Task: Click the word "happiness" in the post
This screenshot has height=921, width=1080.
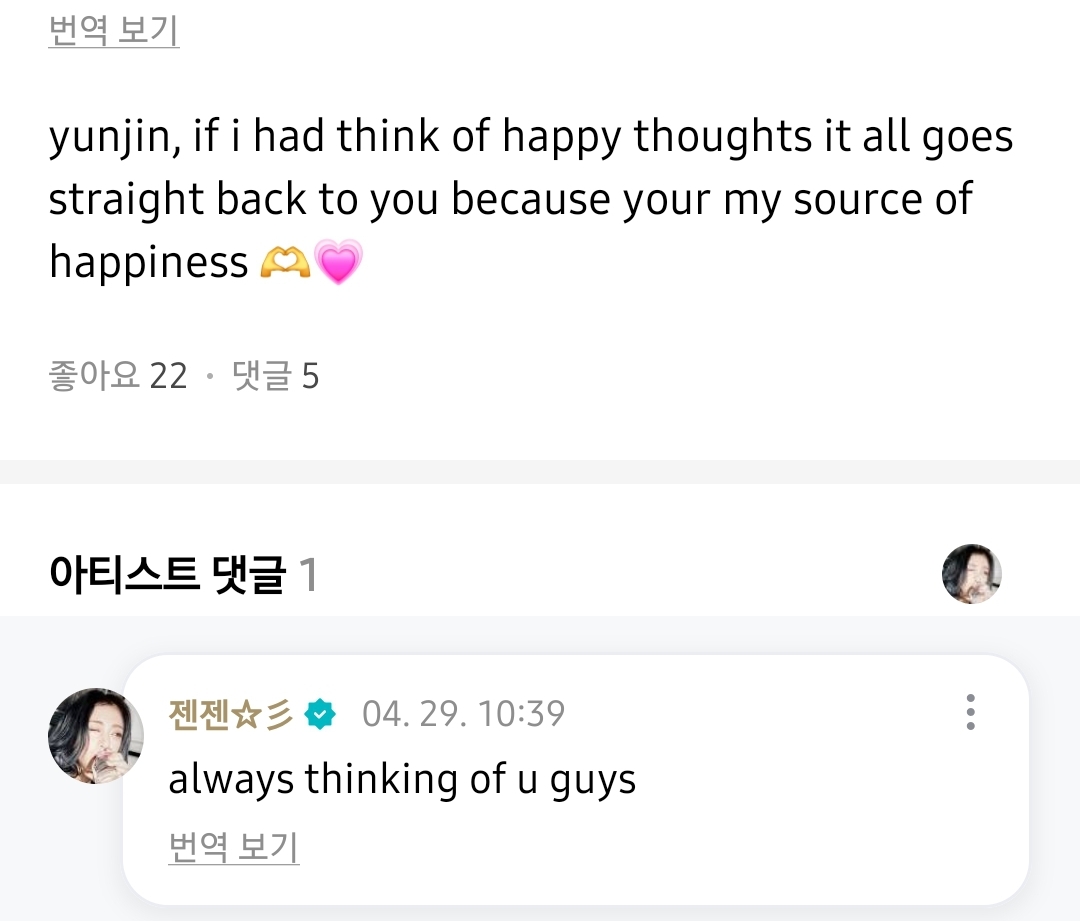Action: [149, 262]
